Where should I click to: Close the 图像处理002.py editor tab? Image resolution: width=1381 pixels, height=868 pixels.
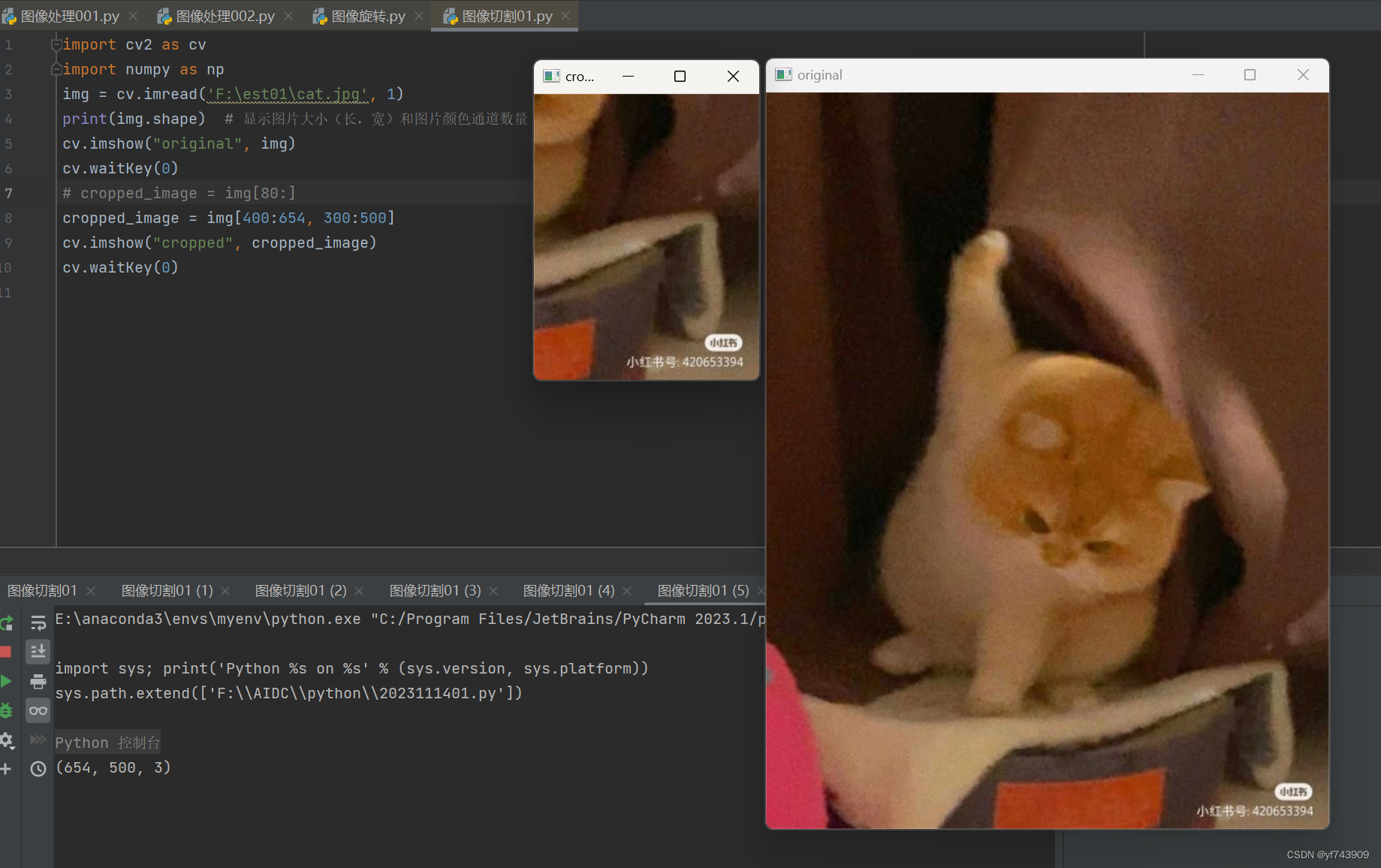[288, 16]
